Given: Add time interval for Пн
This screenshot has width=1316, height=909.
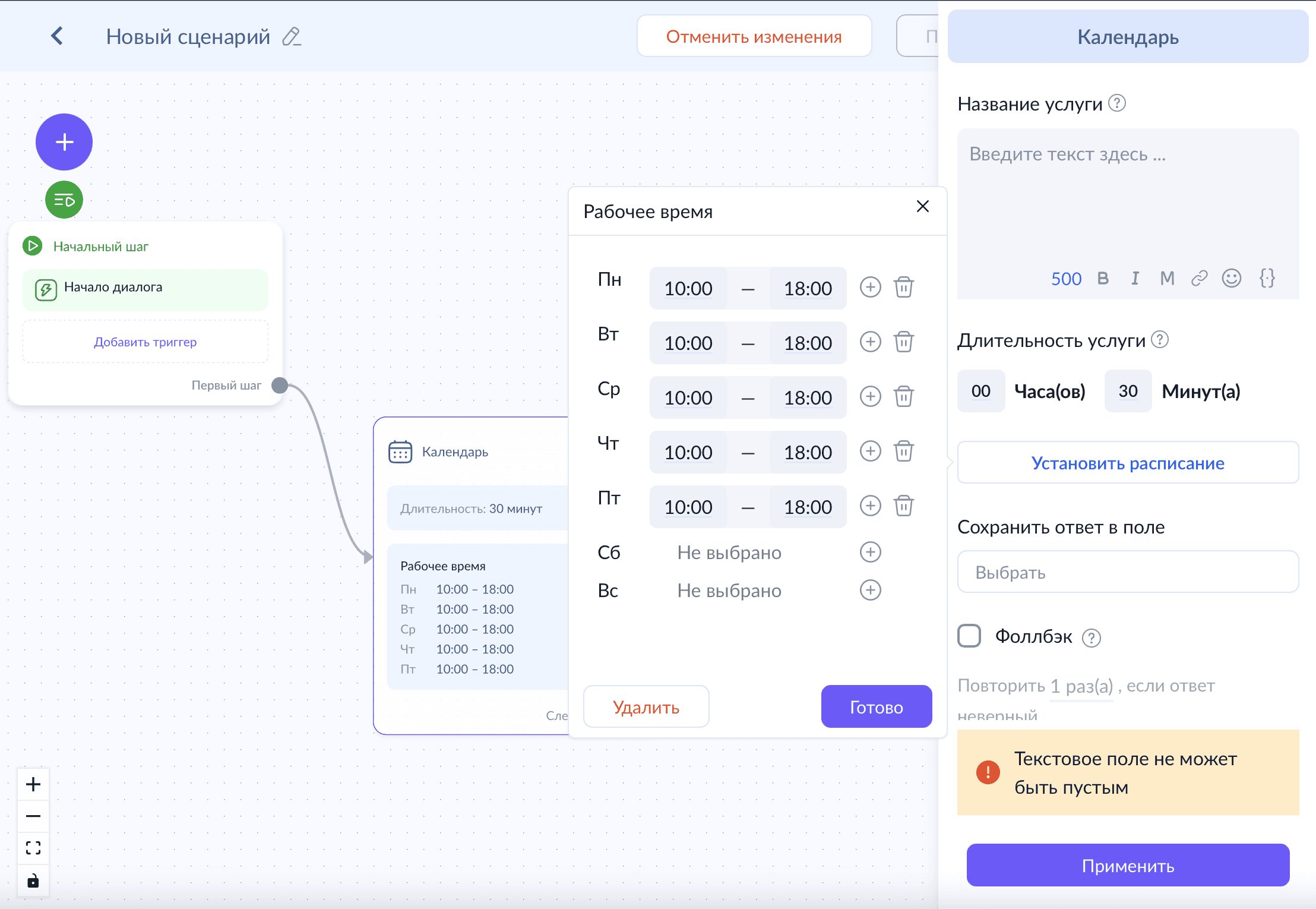Looking at the screenshot, I should coord(871,288).
